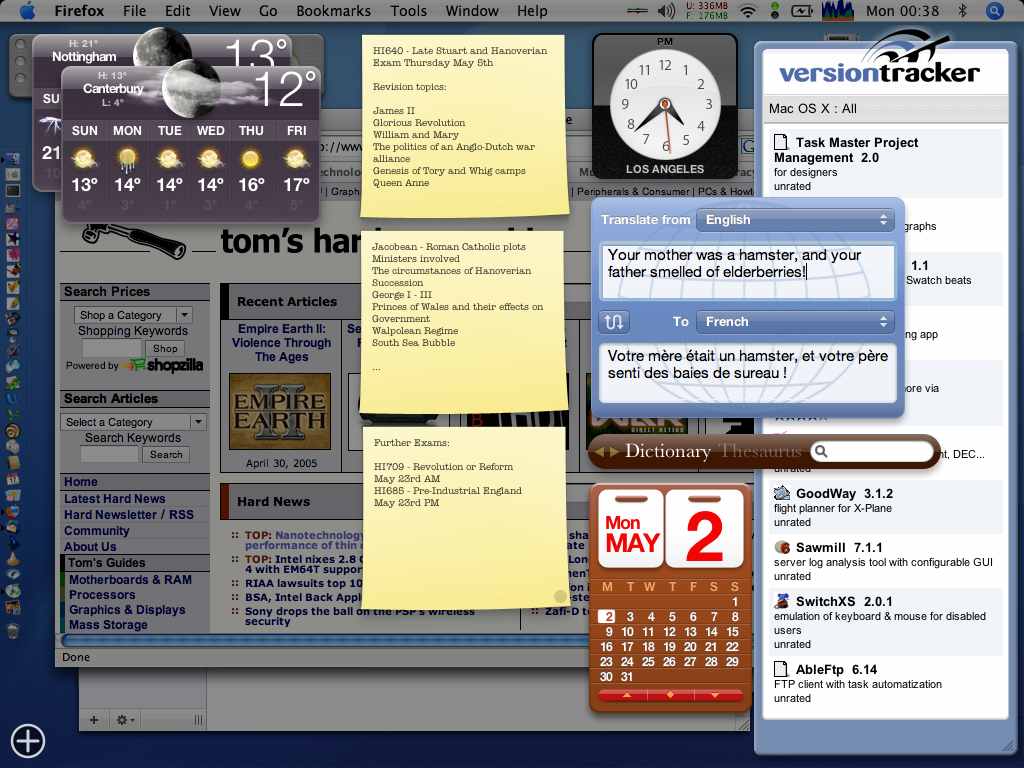Open the Translate from English dropdown

(x=794, y=219)
